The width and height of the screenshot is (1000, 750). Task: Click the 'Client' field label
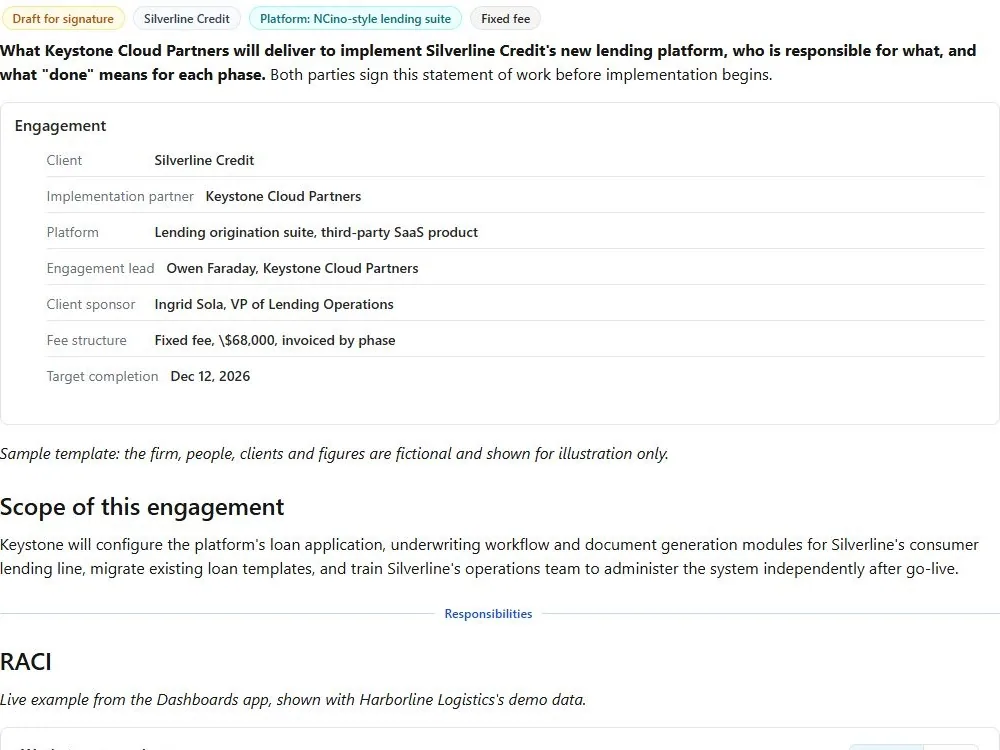64,160
